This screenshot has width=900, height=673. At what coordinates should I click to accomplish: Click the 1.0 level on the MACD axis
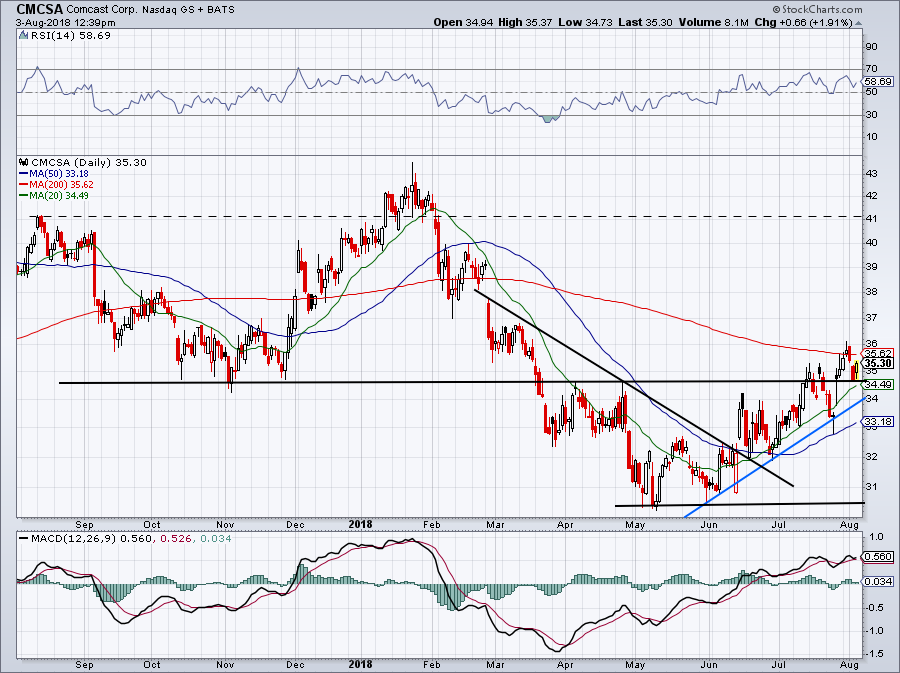coord(876,538)
